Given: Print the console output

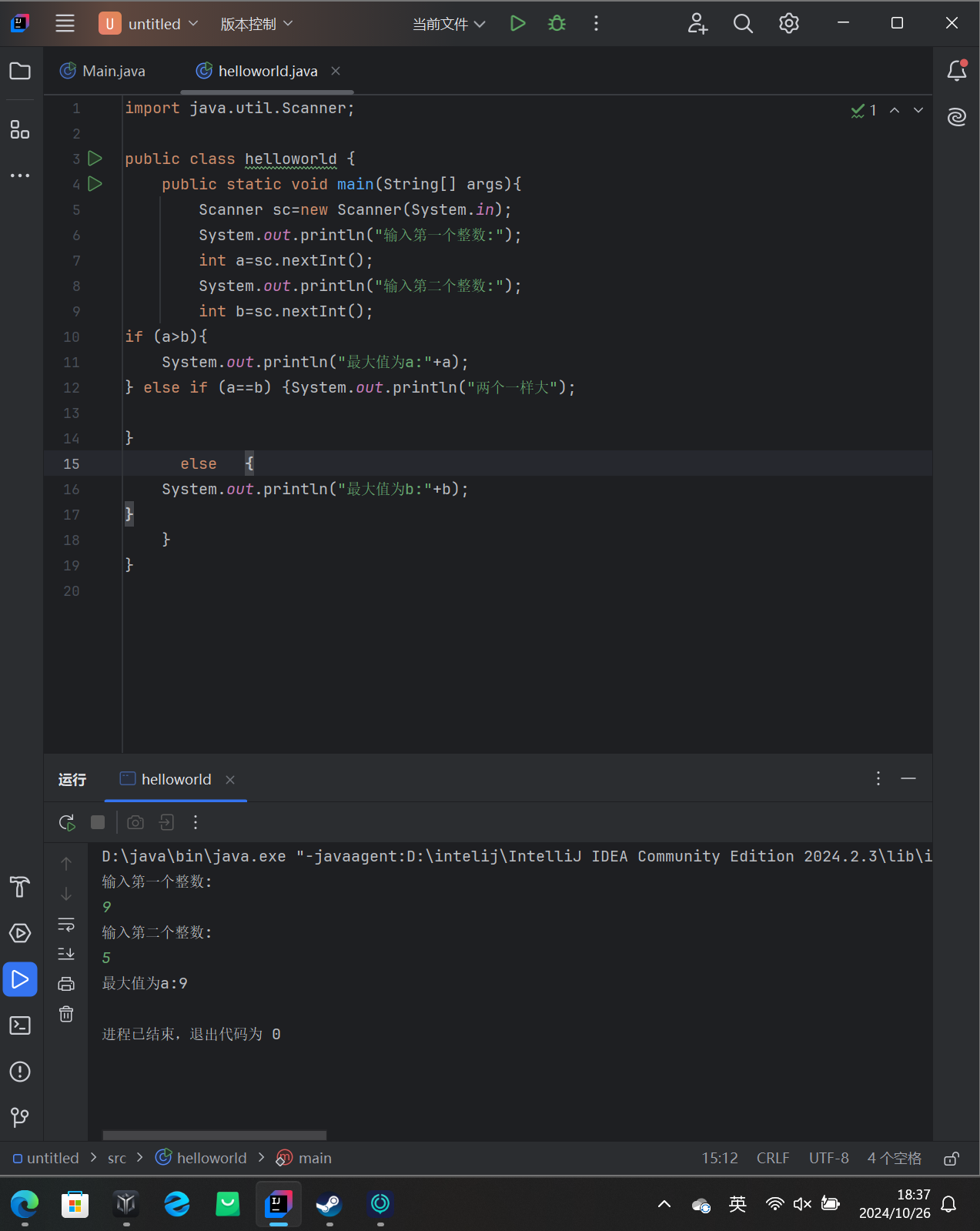Looking at the screenshot, I should pyautogui.click(x=66, y=984).
